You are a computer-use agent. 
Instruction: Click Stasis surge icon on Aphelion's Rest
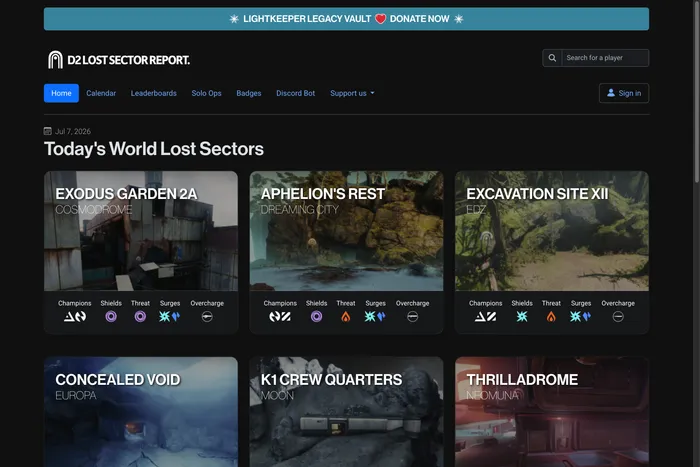(381, 317)
